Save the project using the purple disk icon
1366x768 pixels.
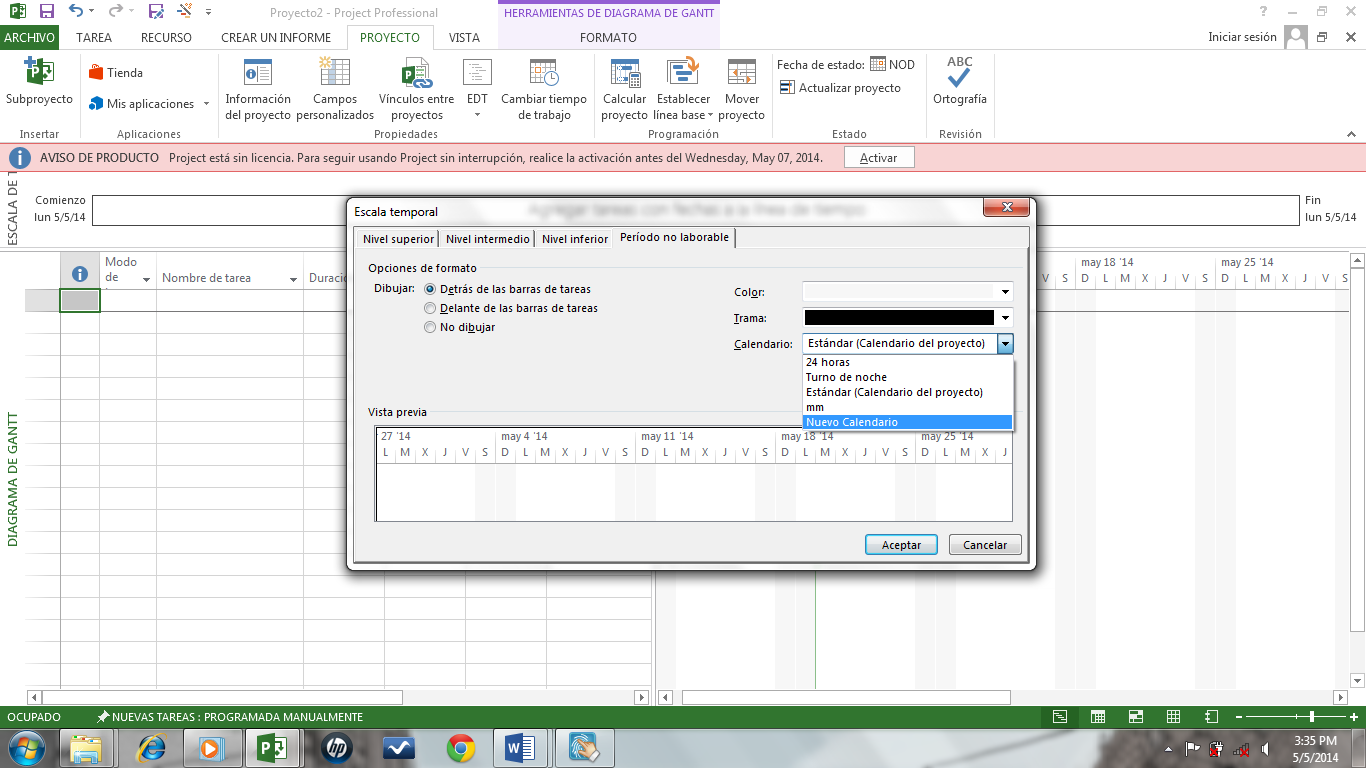coord(46,12)
